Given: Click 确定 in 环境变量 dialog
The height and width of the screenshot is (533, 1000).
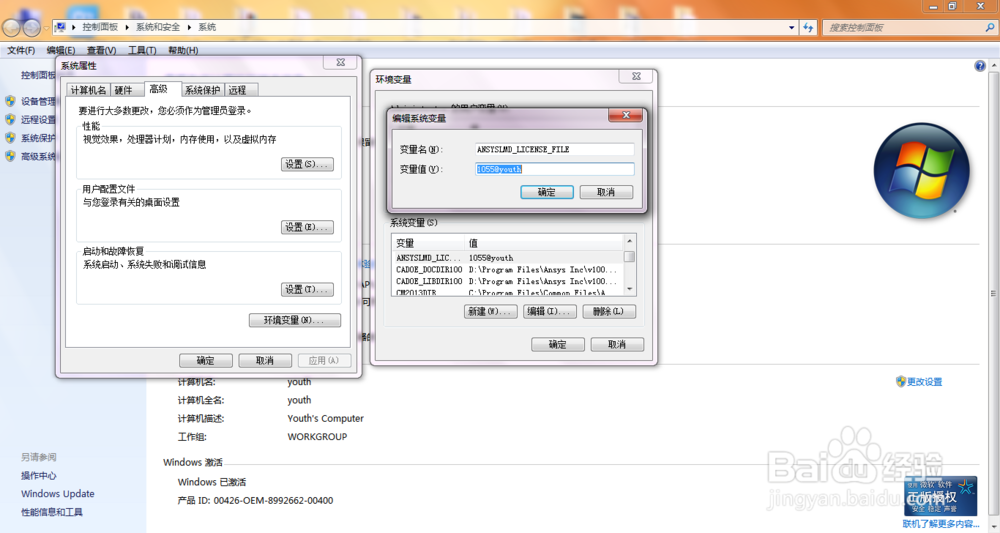Looking at the screenshot, I should coord(557,344).
